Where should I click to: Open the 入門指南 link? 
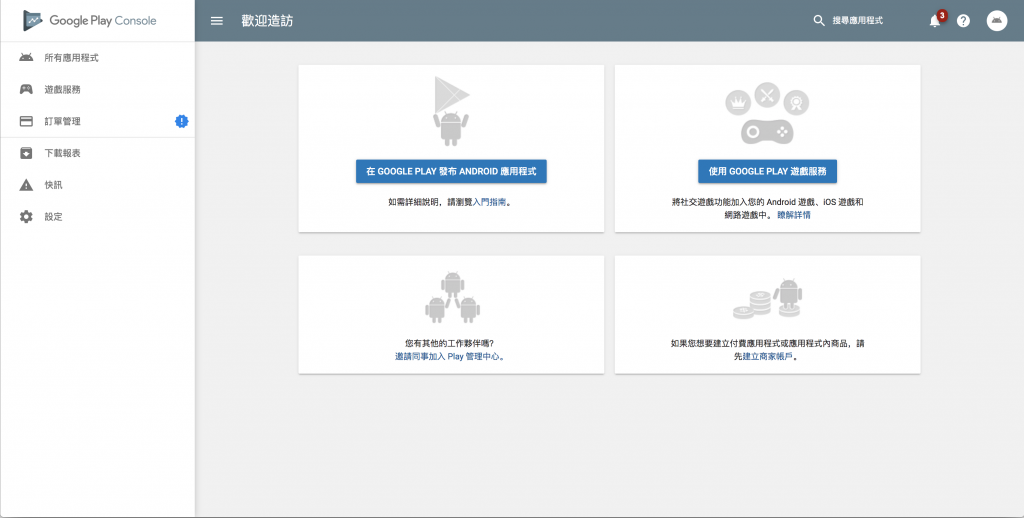point(489,202)
